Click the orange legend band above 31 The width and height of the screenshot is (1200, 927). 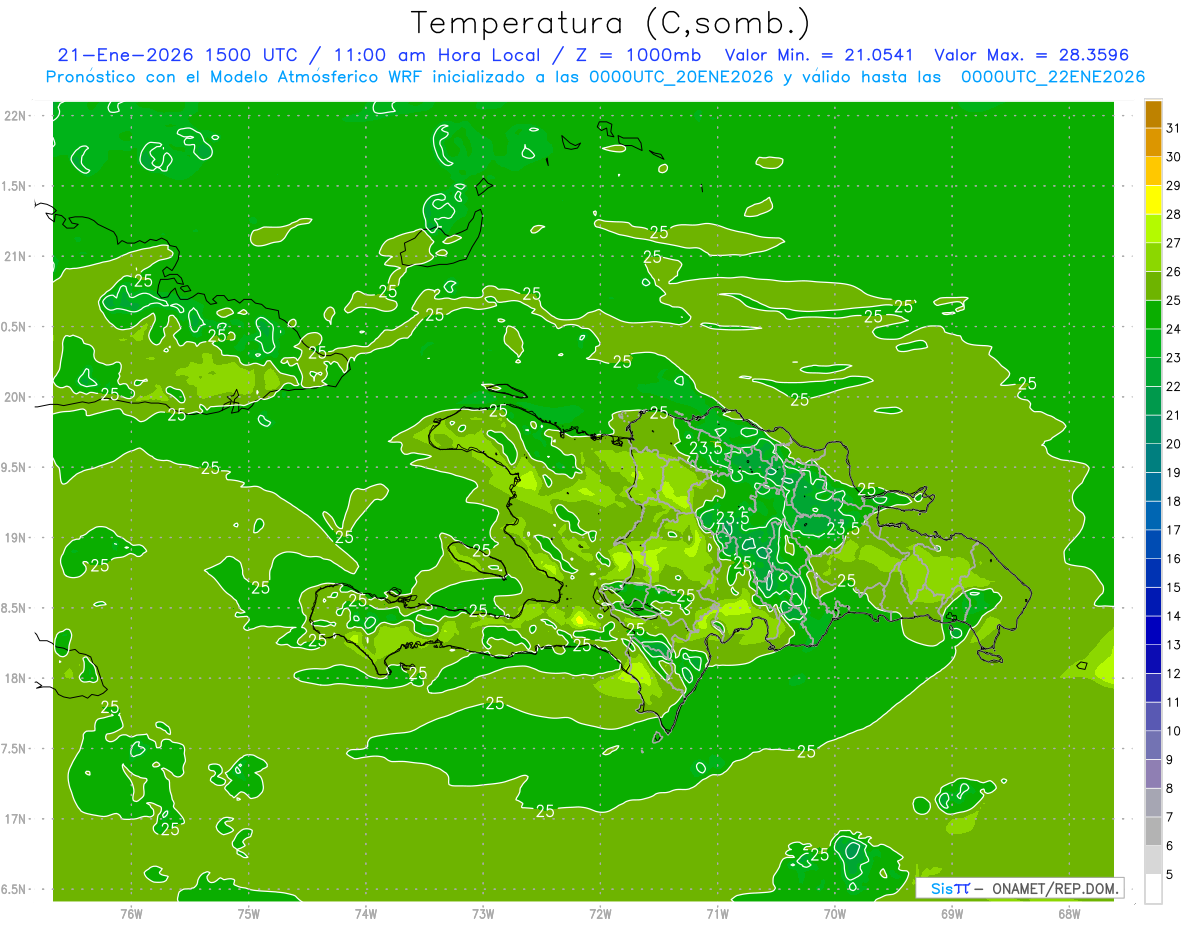pos(1153,115)
